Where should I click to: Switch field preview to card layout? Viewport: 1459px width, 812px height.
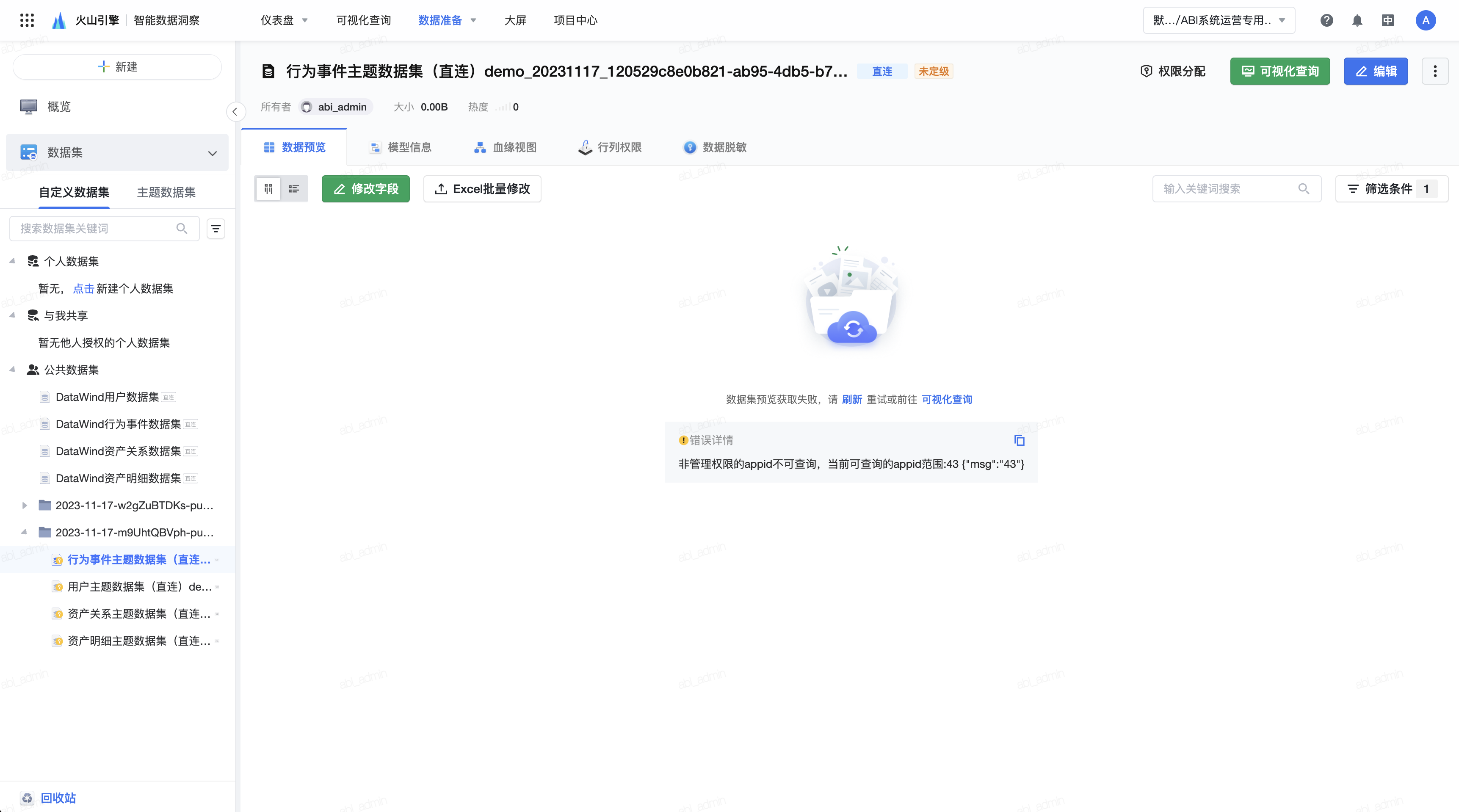[268, 188]
